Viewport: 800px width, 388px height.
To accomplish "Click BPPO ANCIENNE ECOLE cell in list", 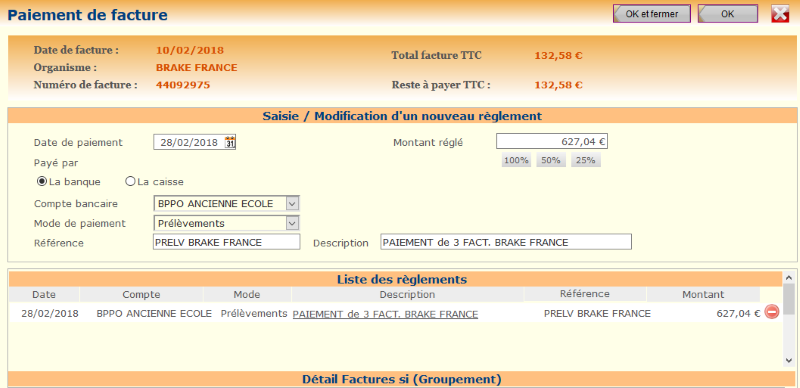I will (154, 313).
